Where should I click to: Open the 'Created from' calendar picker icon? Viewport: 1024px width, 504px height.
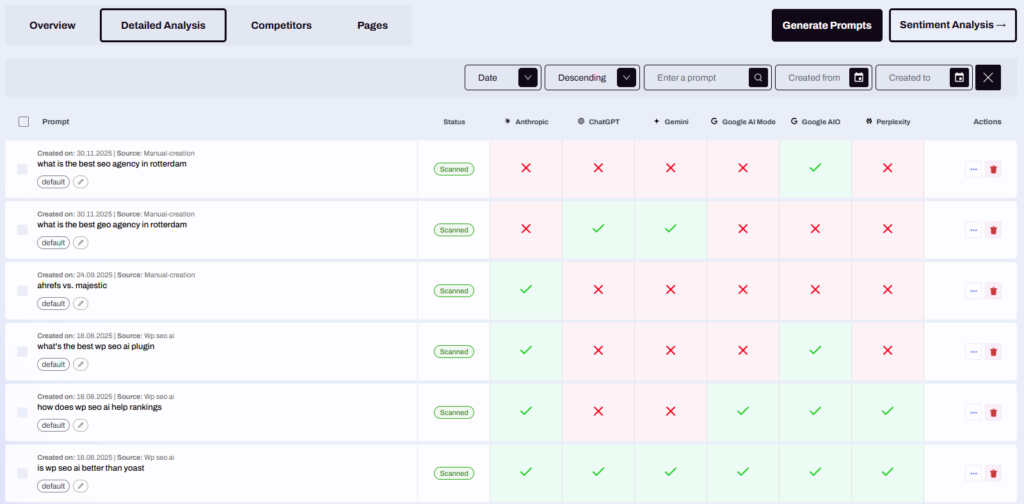pyautogui.click(x=857, y=78)
